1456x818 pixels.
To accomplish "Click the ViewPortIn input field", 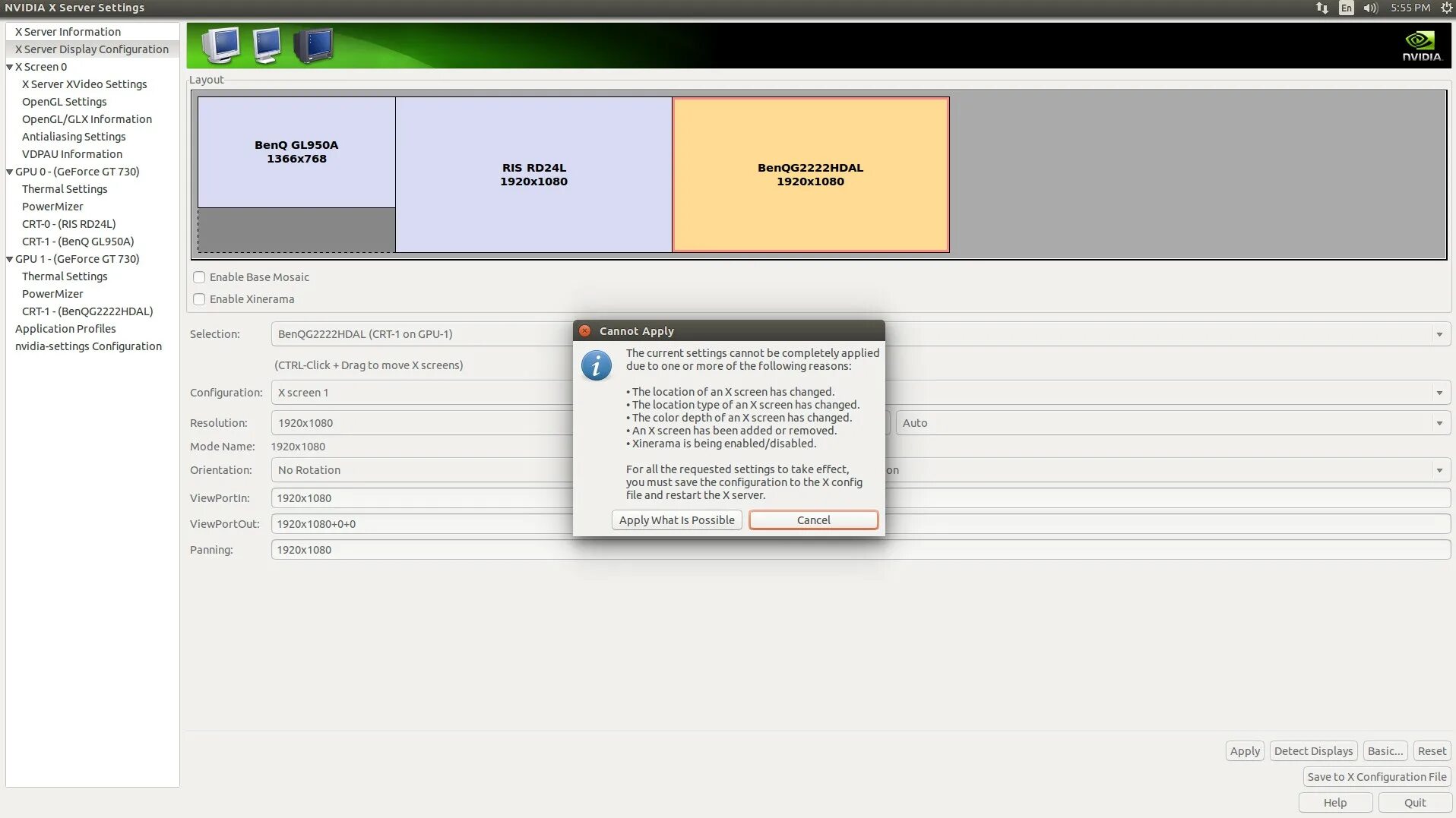I will coord(861,498).
